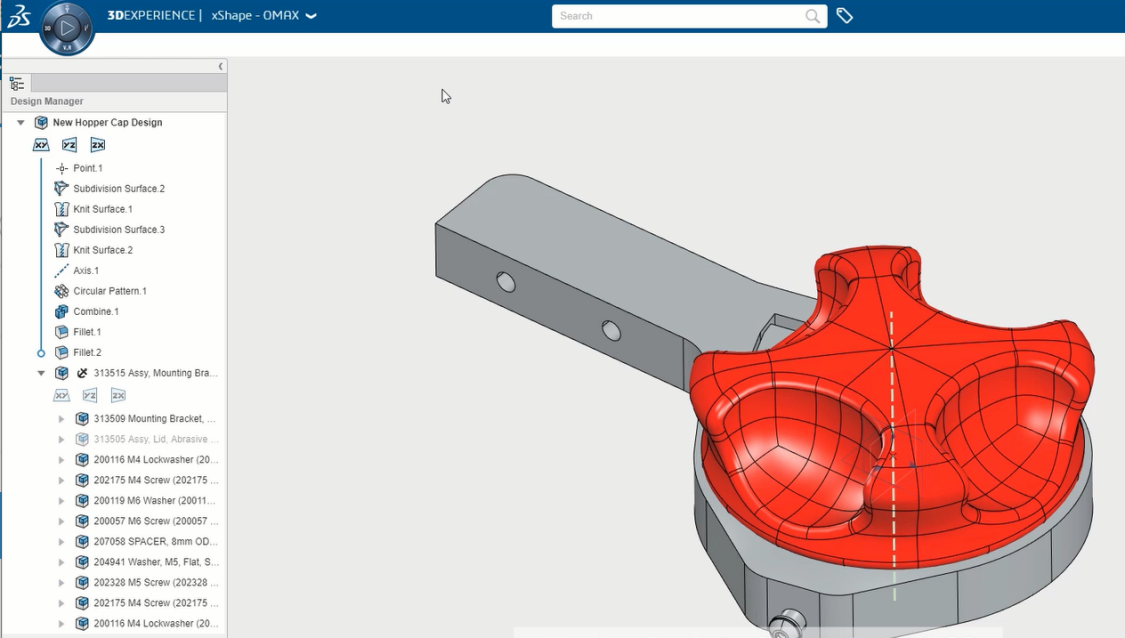Open the xShape - OMAX app dropdown
The width and height of the screenshot is (1125, 638).
click(x=311, y=16)
